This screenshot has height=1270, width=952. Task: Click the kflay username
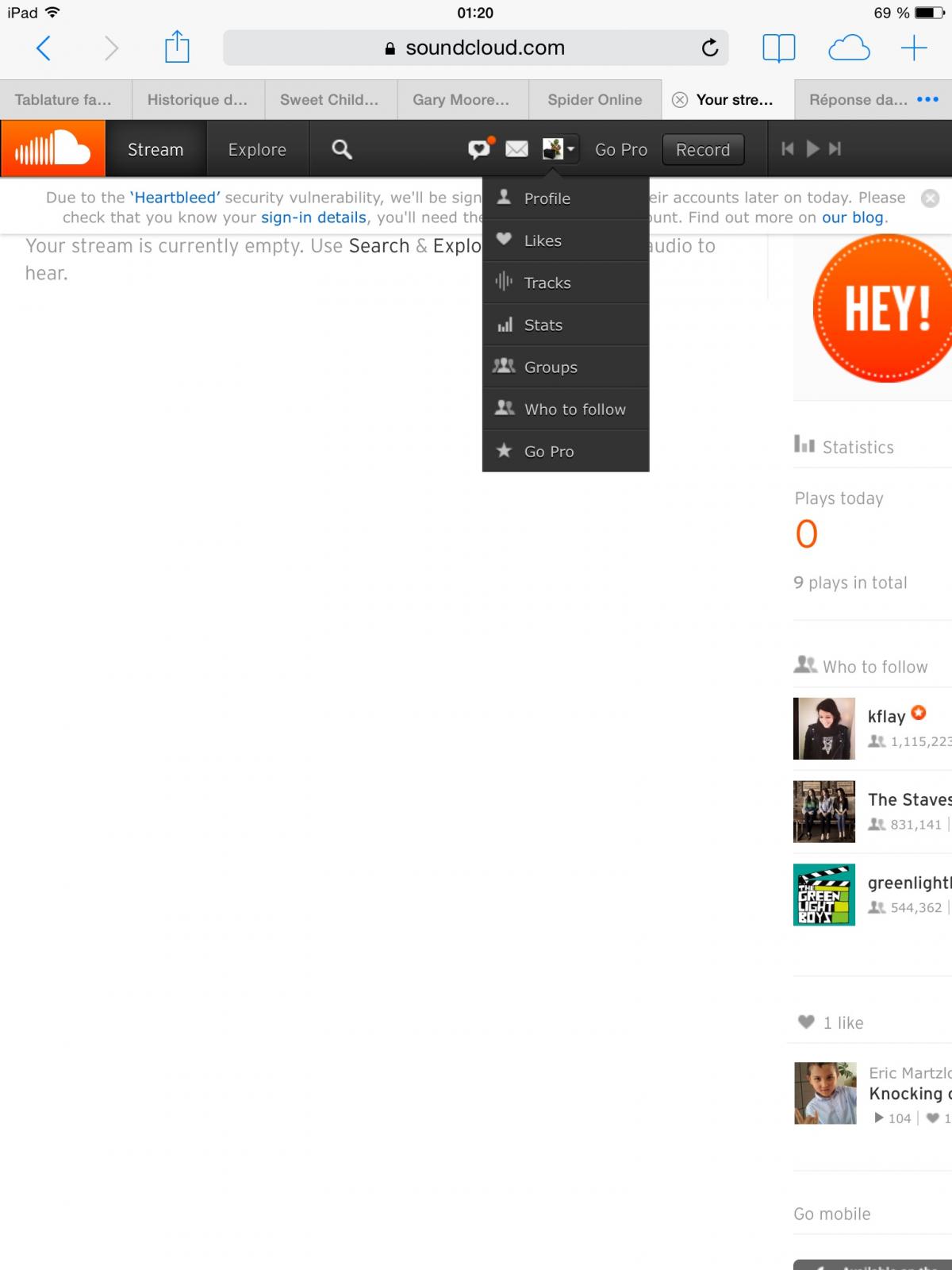tap(886, 717)
